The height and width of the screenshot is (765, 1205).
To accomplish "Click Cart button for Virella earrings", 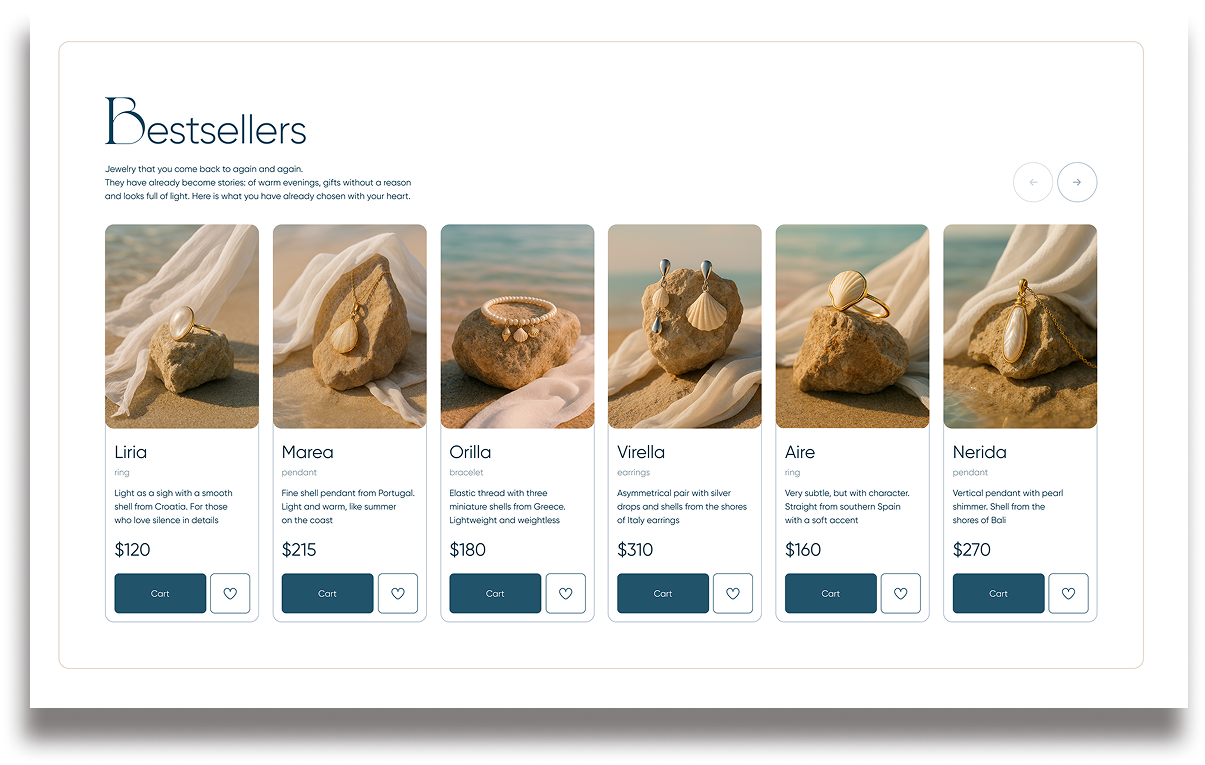I will [x=663, y=593].
